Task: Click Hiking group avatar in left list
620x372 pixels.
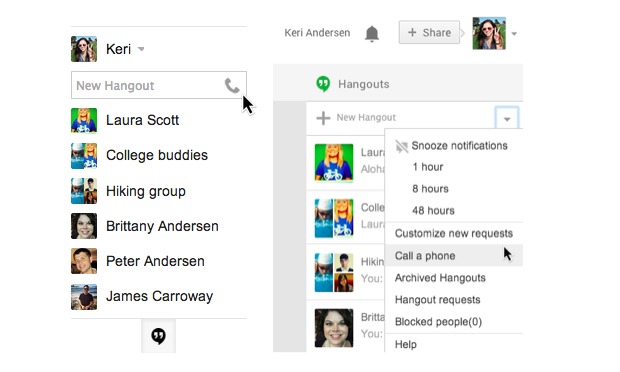Action: point(84,191)
